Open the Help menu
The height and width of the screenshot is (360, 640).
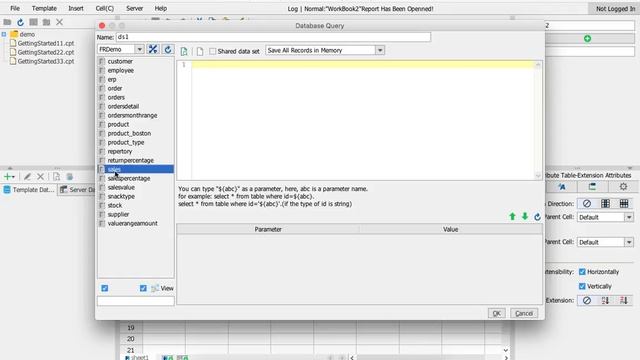point(160,8)
